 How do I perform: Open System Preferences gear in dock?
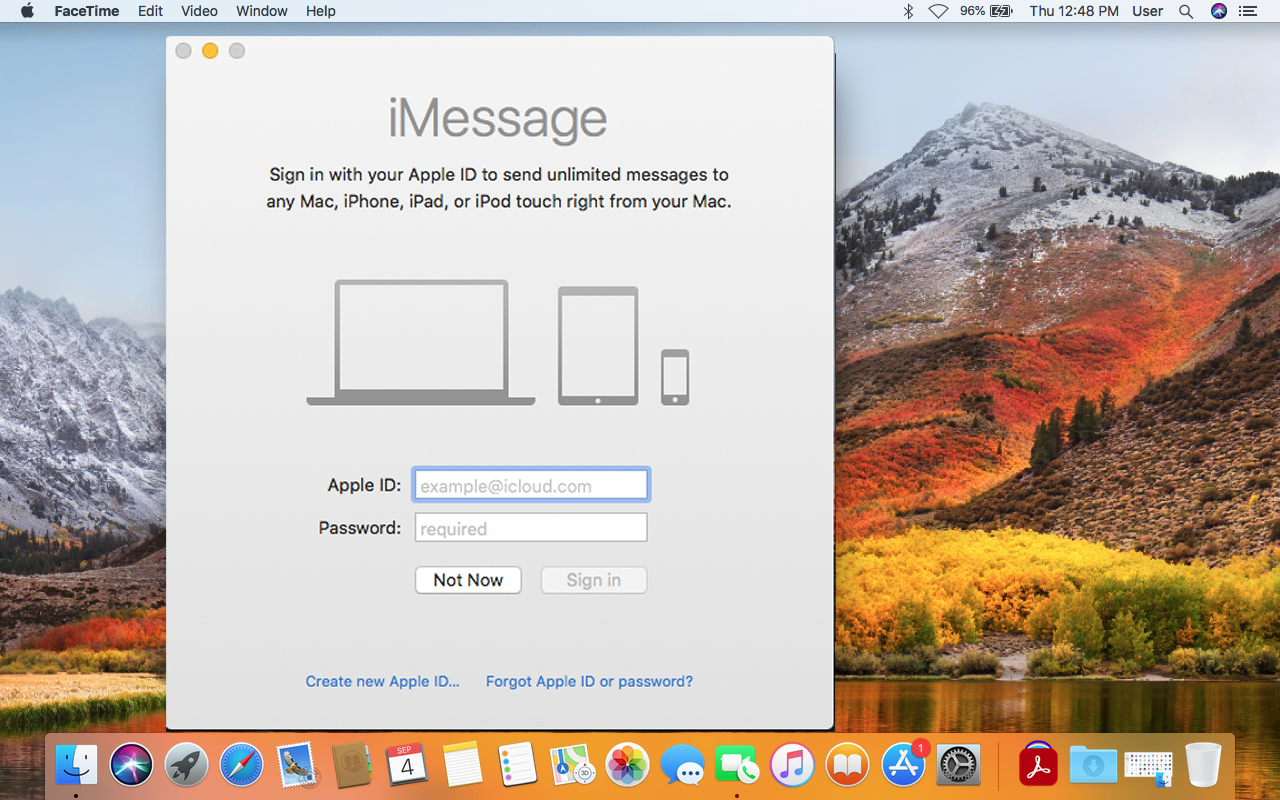959,766
